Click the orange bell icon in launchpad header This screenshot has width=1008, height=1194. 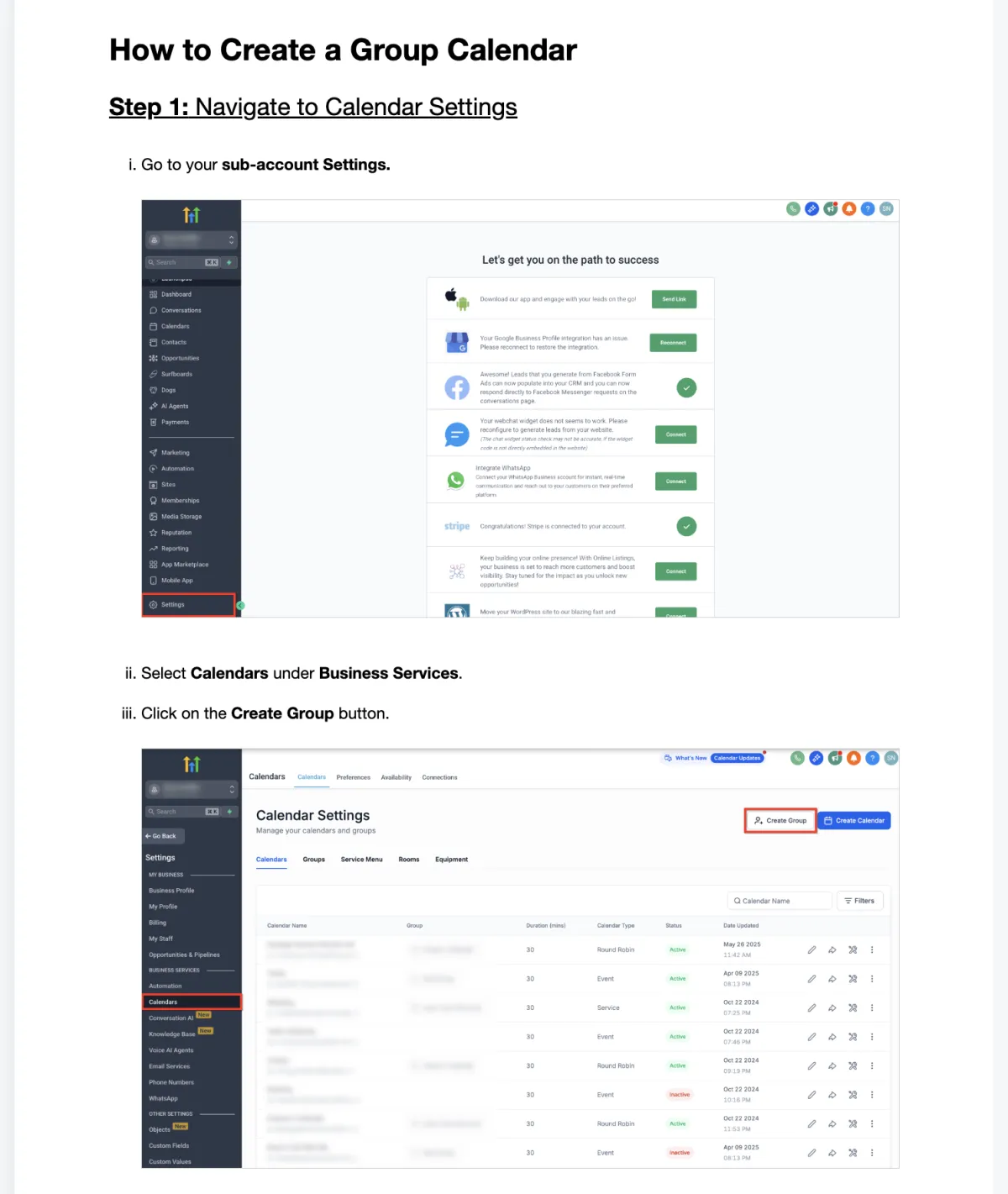point(849,208)
